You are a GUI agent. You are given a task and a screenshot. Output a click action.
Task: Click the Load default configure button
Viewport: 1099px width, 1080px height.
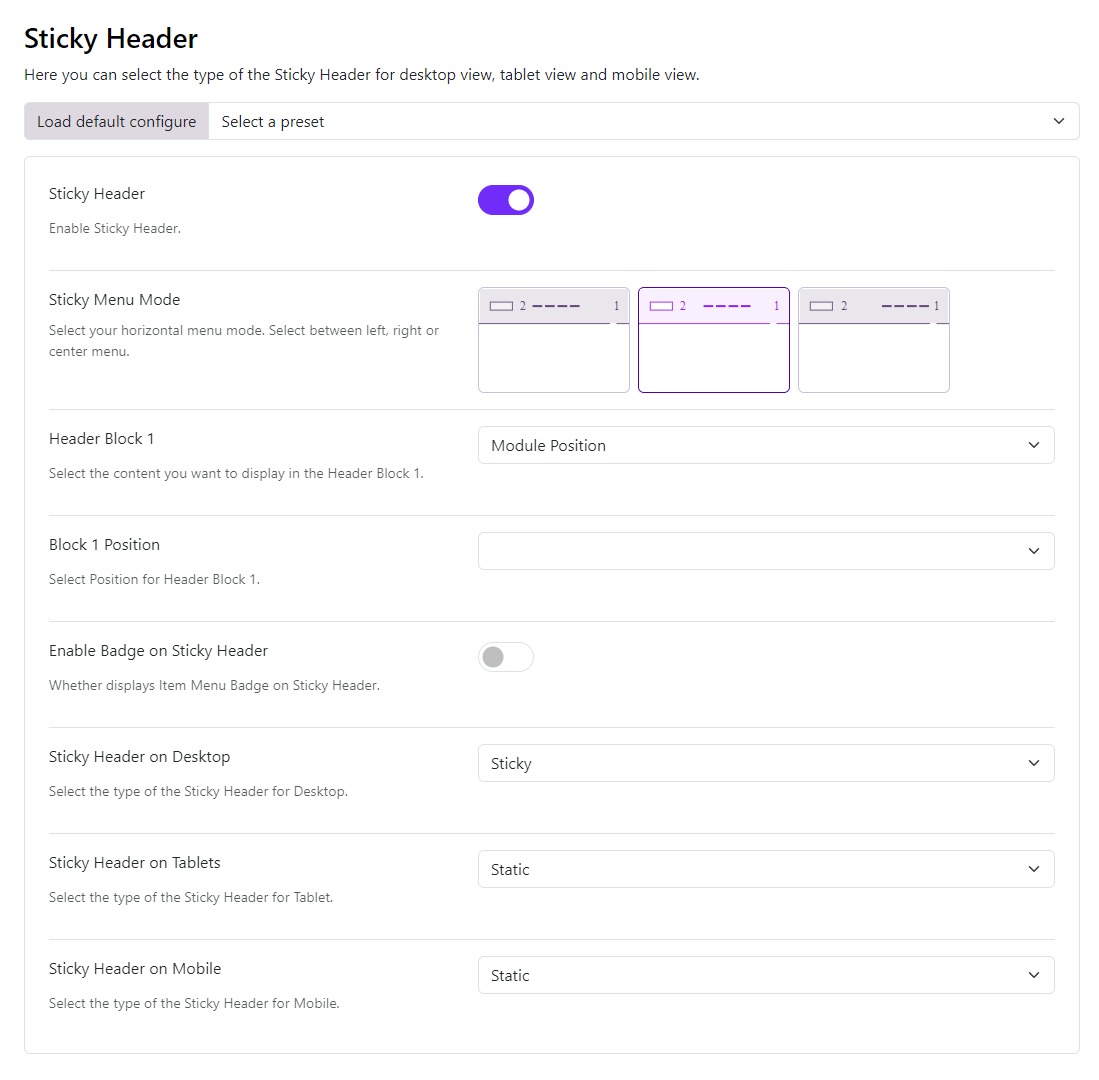tap(116, 121)
